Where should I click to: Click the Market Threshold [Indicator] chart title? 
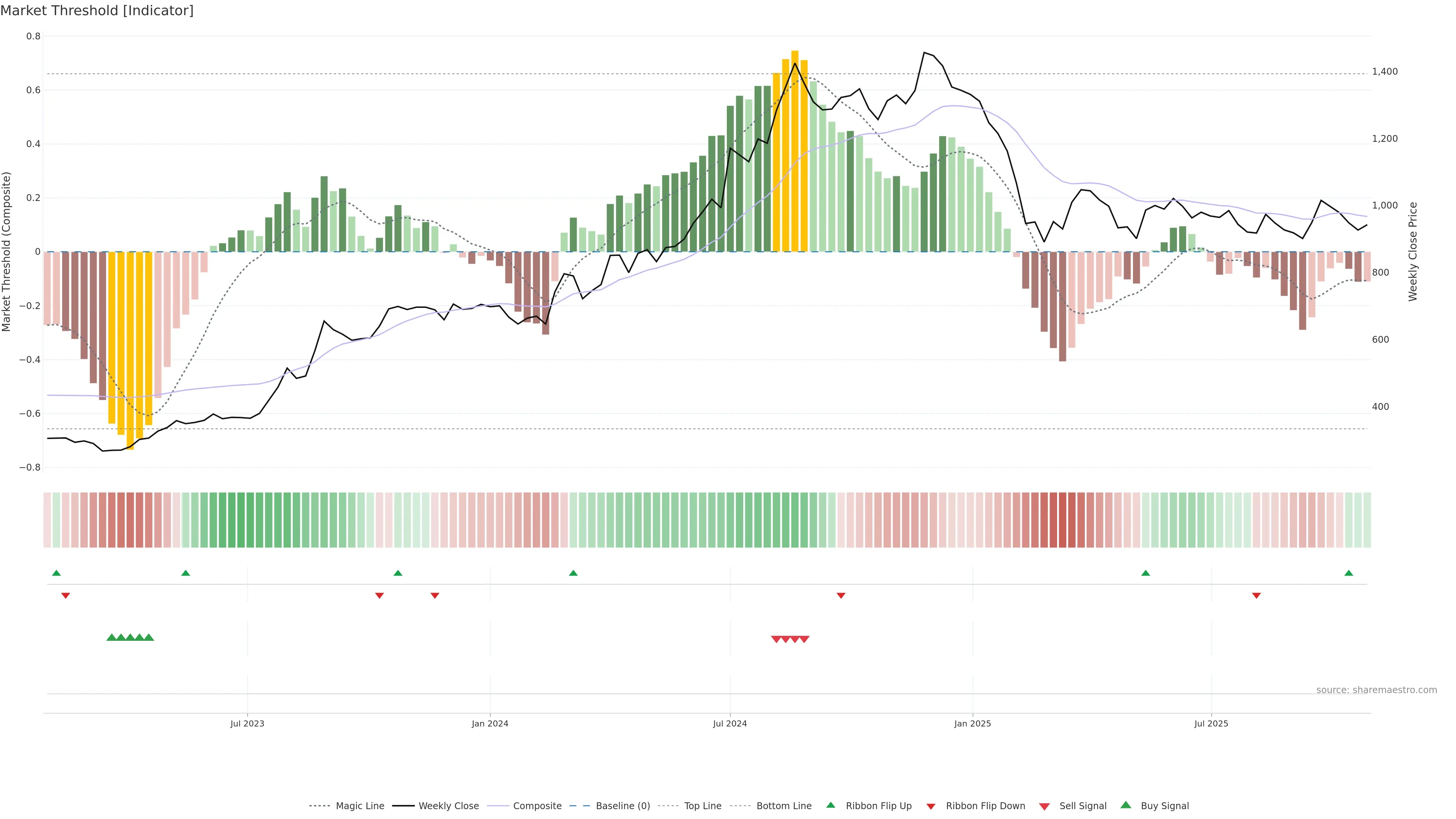97,11
